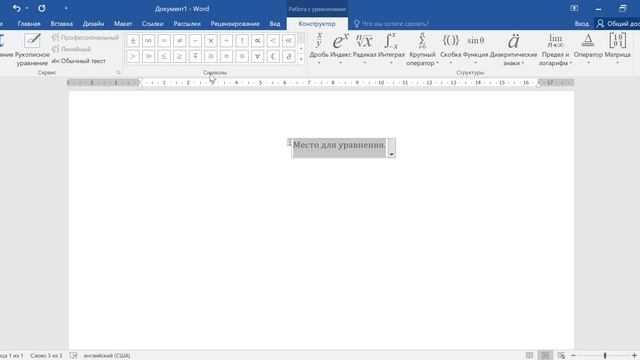This screenshot has width=640, height=360.
Task: Open the Радикал radical dropdown
Action: [x=364, y=49]
